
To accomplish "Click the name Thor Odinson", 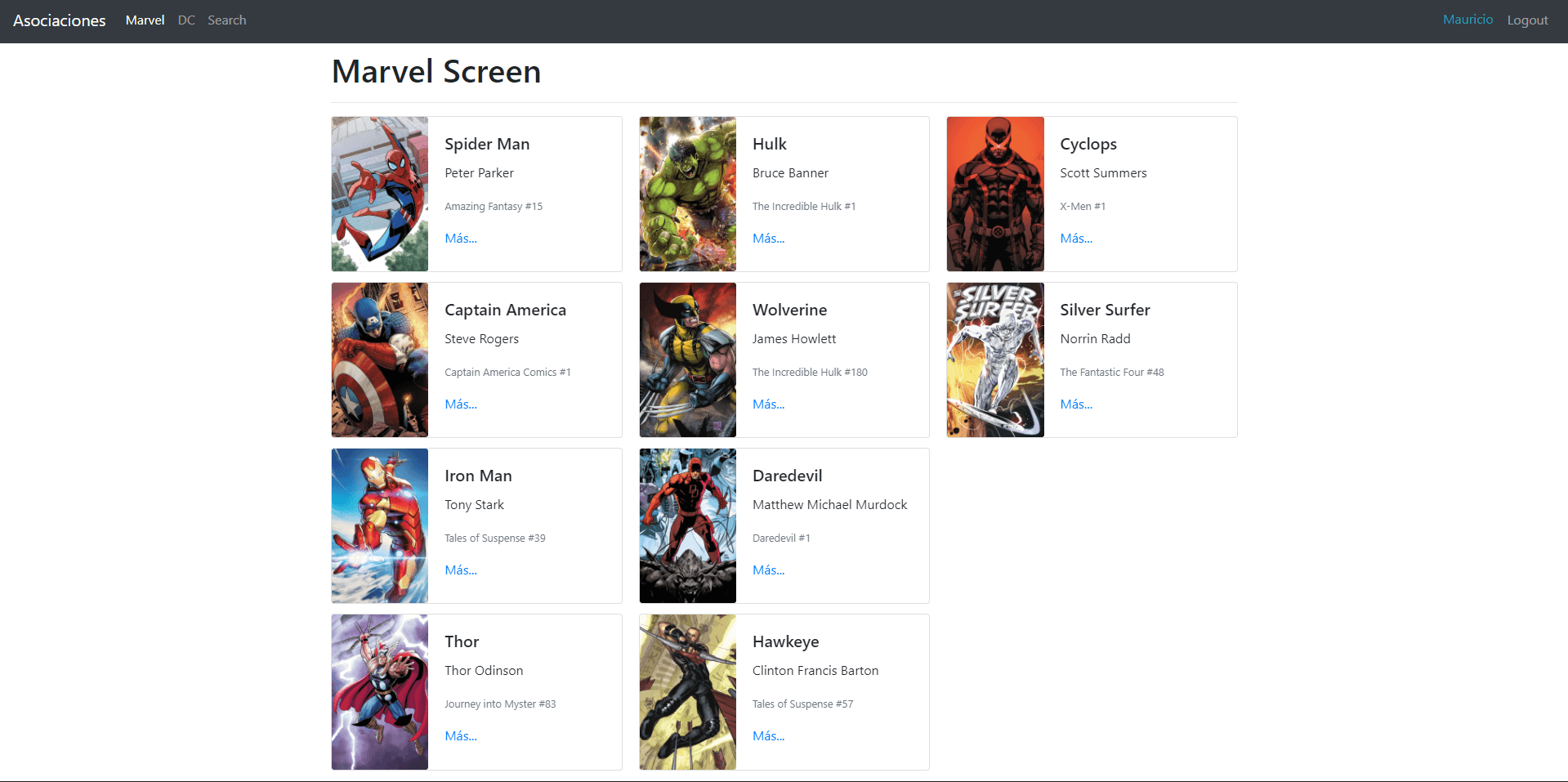I will pyautogui.click(x=484, y=671).
